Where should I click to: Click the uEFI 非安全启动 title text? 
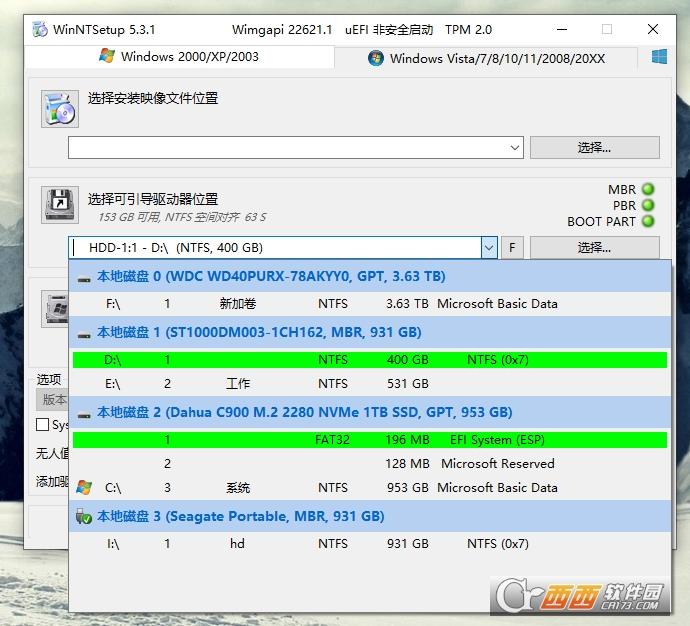pos(389,29)
